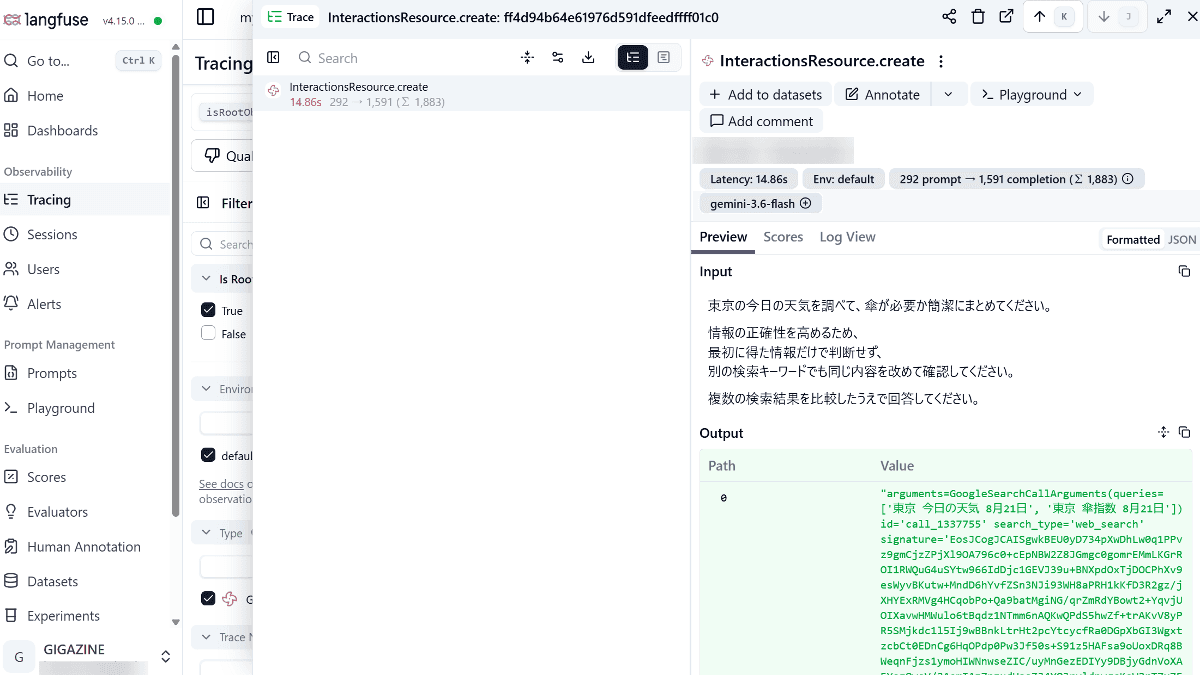Click the langfuse logo
The width and height of the screenshot is (1200, 675).
tap(48, 19)
